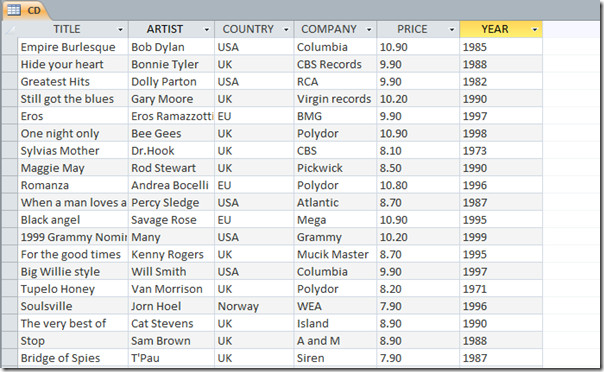Open the TITLE column filter dropdown
The height and width of the screenshot is (372, 604).
[x=120, y=30]
